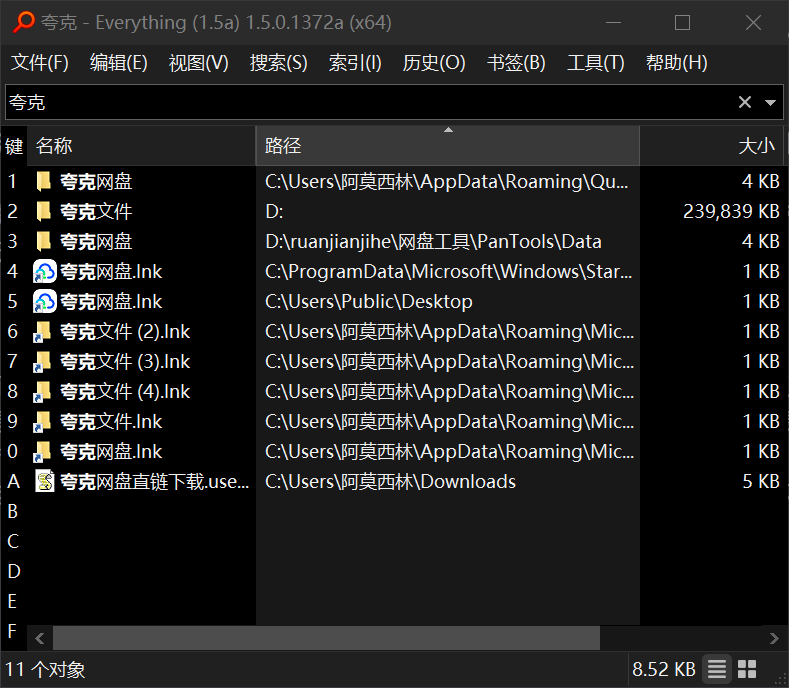This screenshot has height=688, width=789.
Task: Select the file name 夸克文件 (2).lnk
Action: coord(125,332)
